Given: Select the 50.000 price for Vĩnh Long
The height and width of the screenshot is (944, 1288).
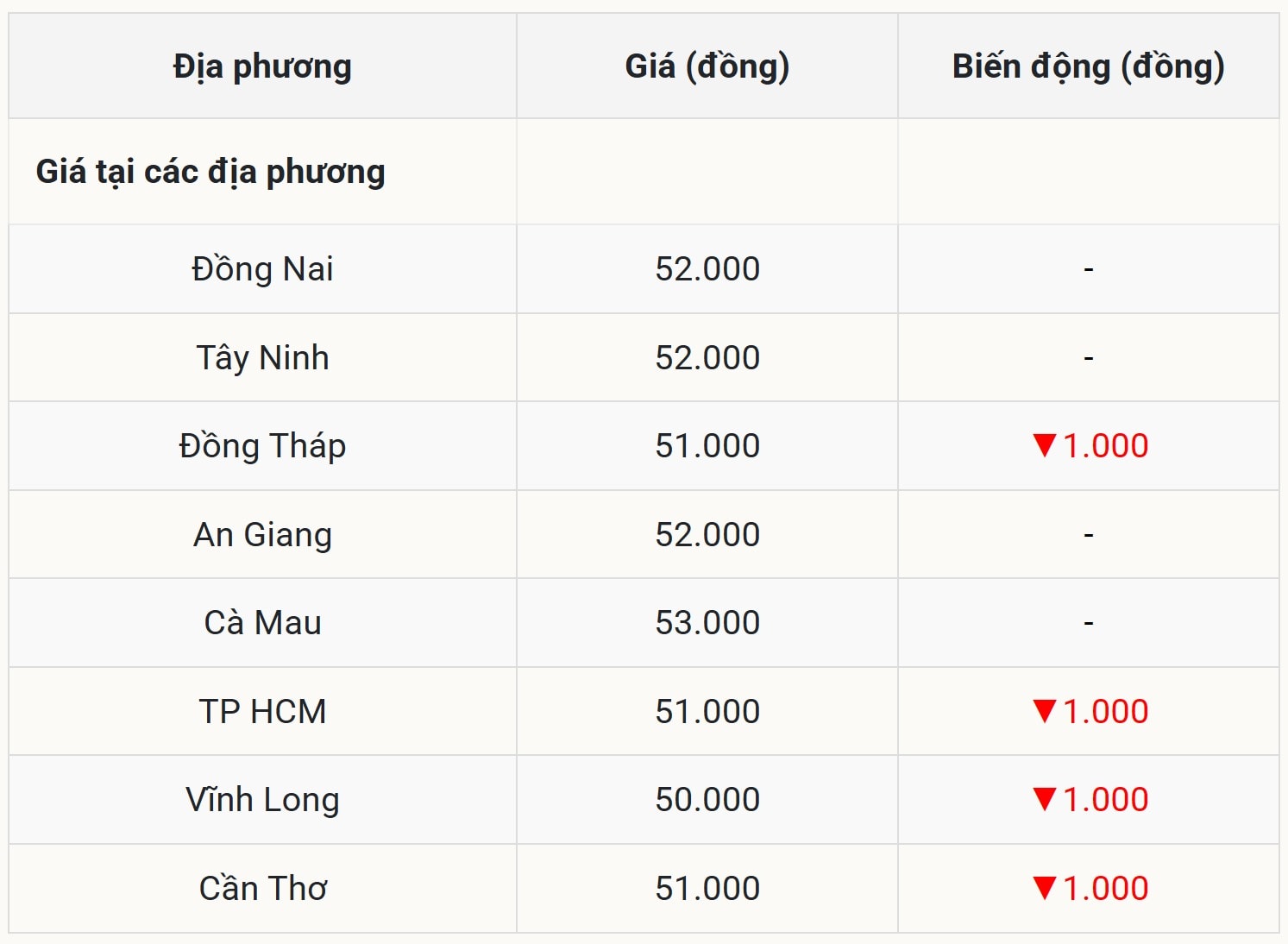Looking at the screenshot, I should point(707,800).
